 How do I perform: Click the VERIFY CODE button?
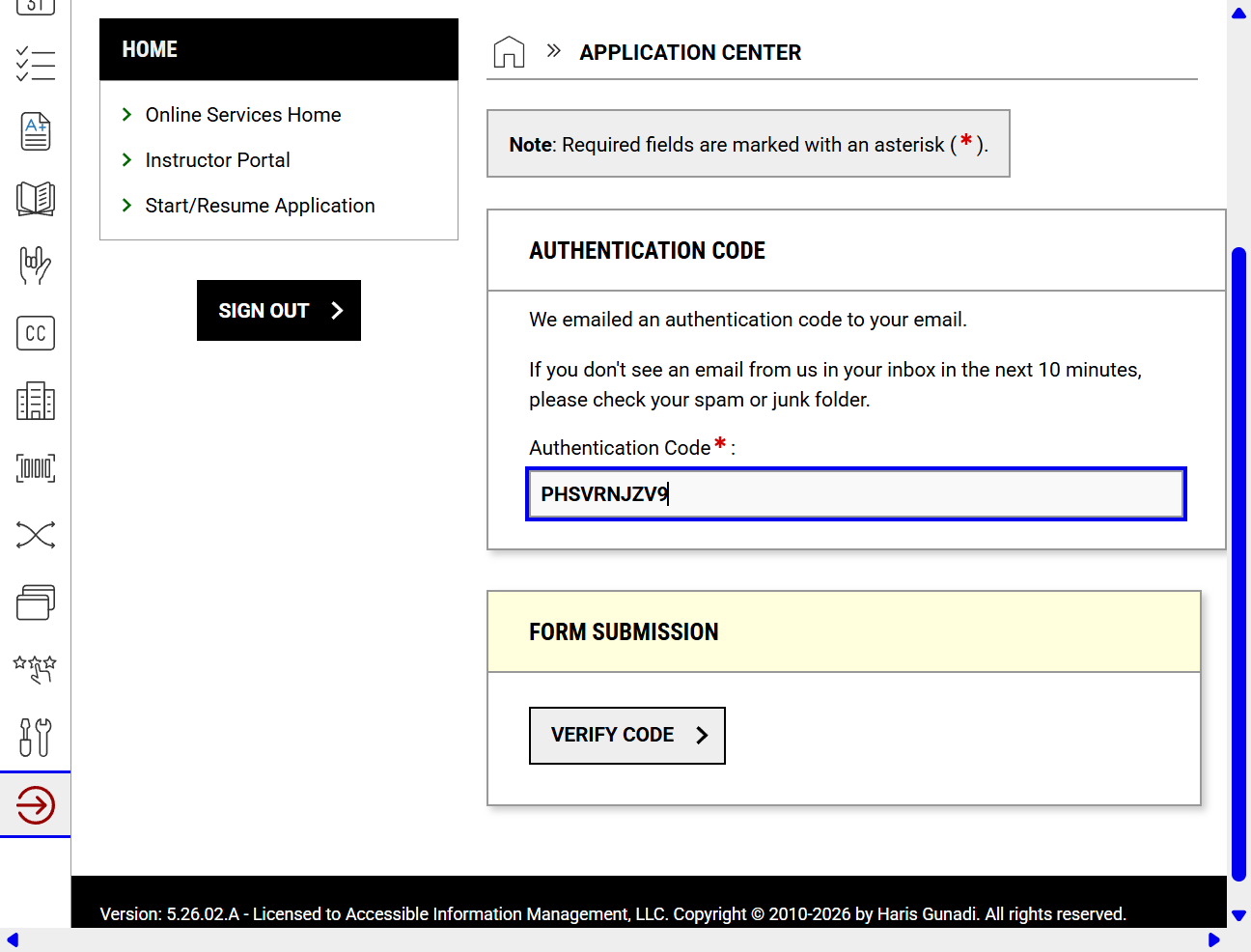point(627,736)
